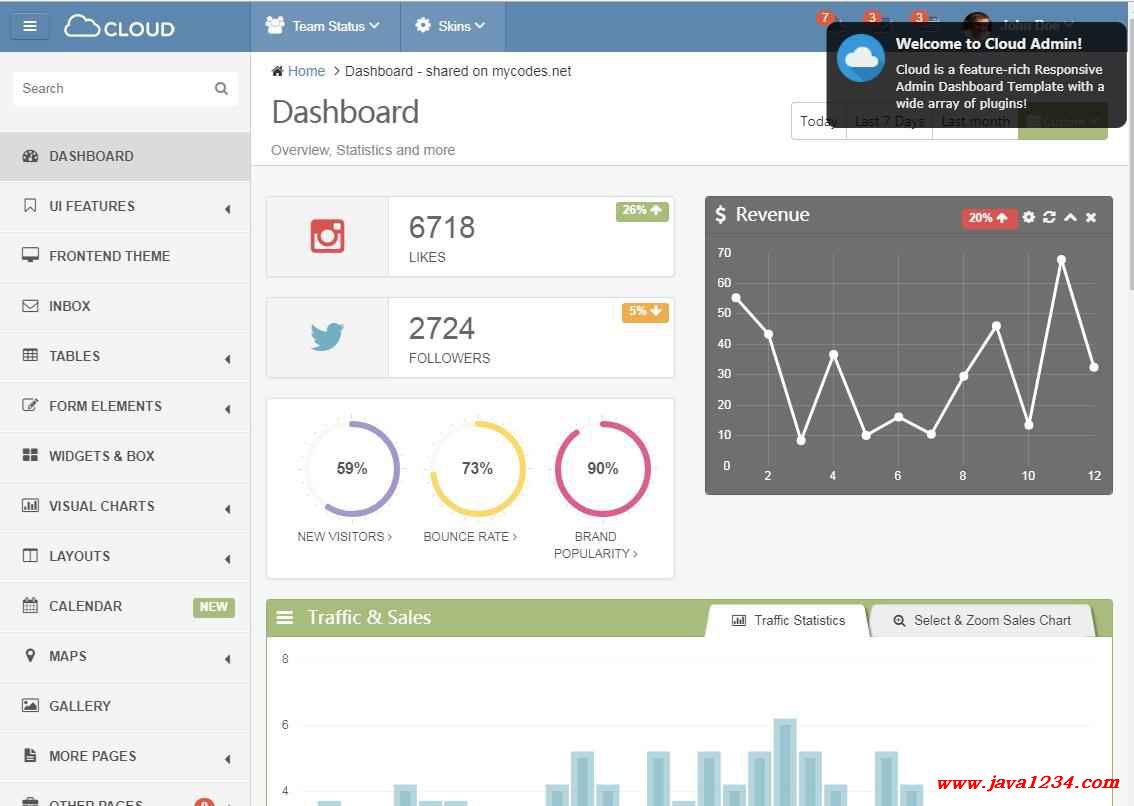Click the Home breadcrumb link

[306, 71]
